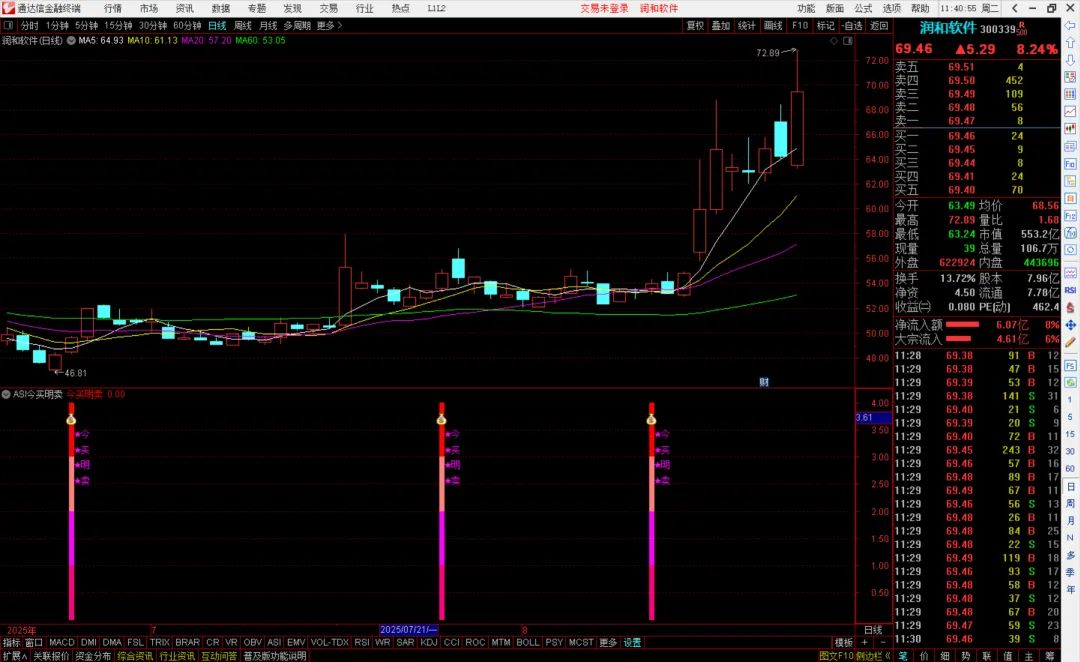Click the 2025/07/21 date marker on timeline
The width and height of the screenshot is (1080, 662).
coord(408,630)
